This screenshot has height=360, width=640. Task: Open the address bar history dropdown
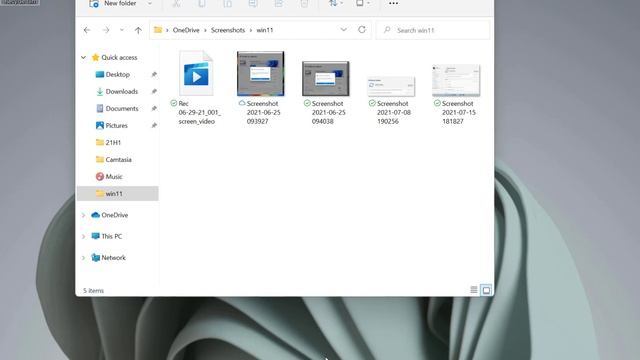point(343,30)
